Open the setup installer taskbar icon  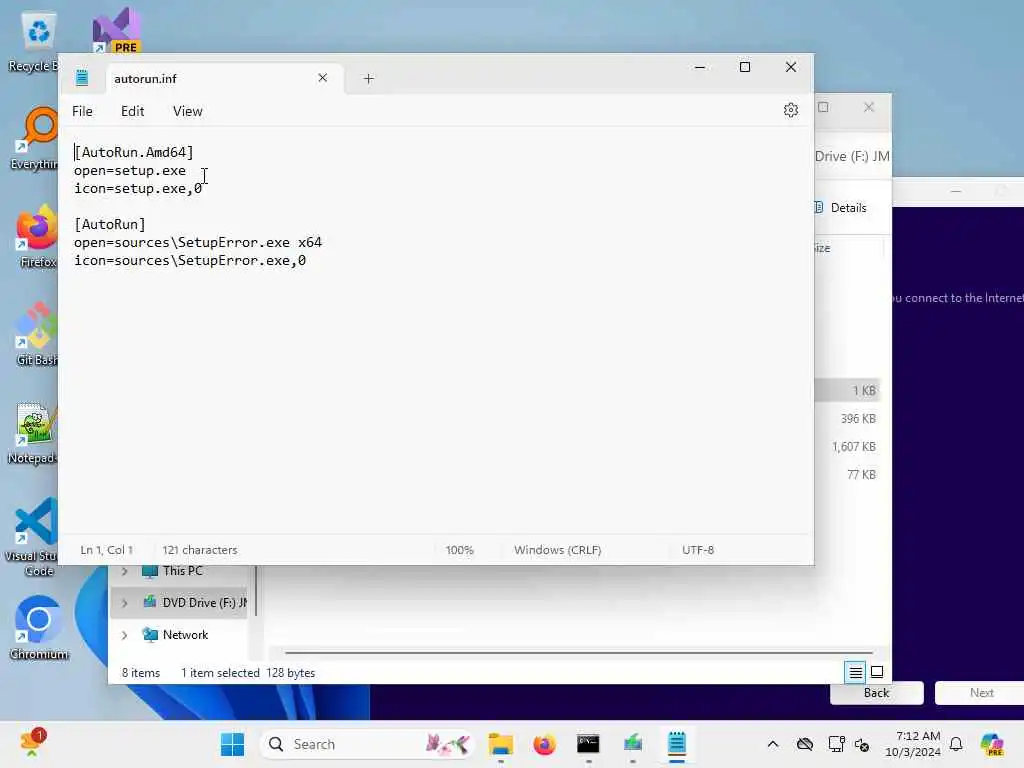(633, 744)
